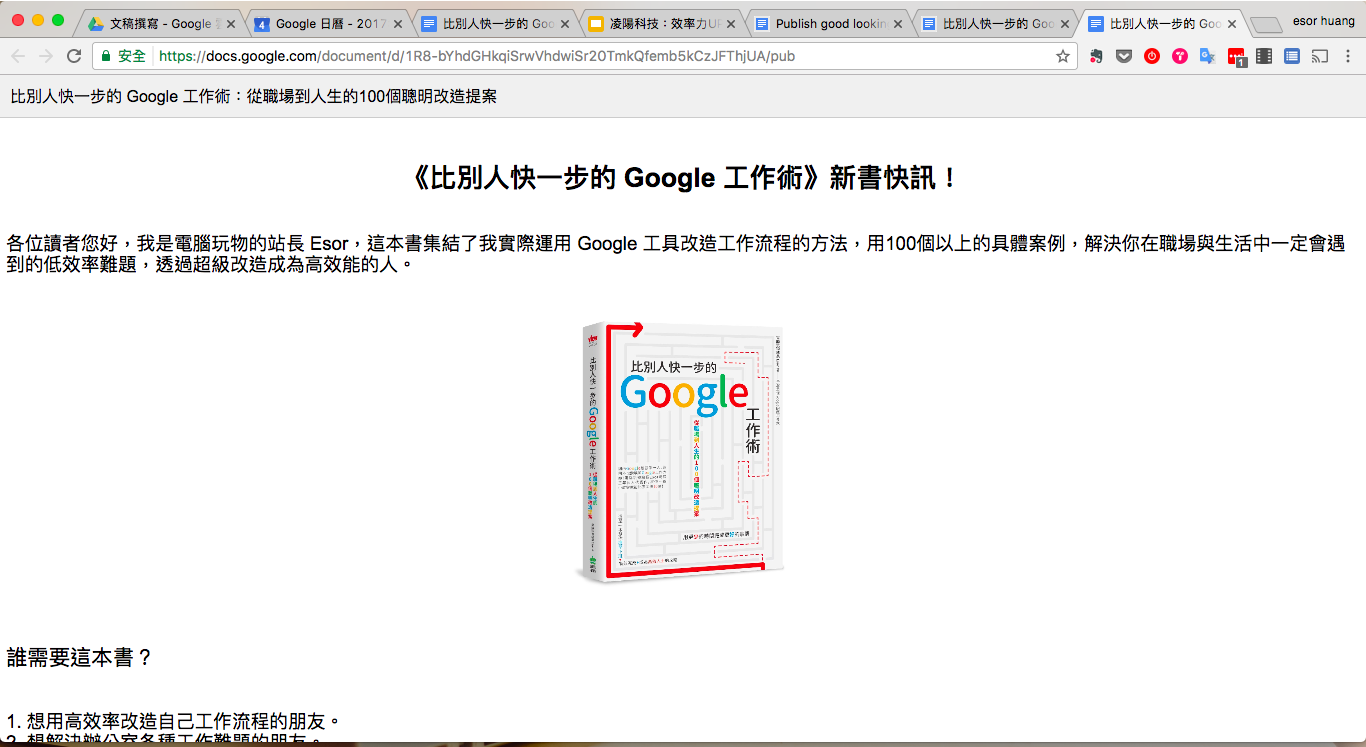Click the green secure lock 安全 indicator
Image resolution: width=1366 pixels, height=747 pixels.
123,56
